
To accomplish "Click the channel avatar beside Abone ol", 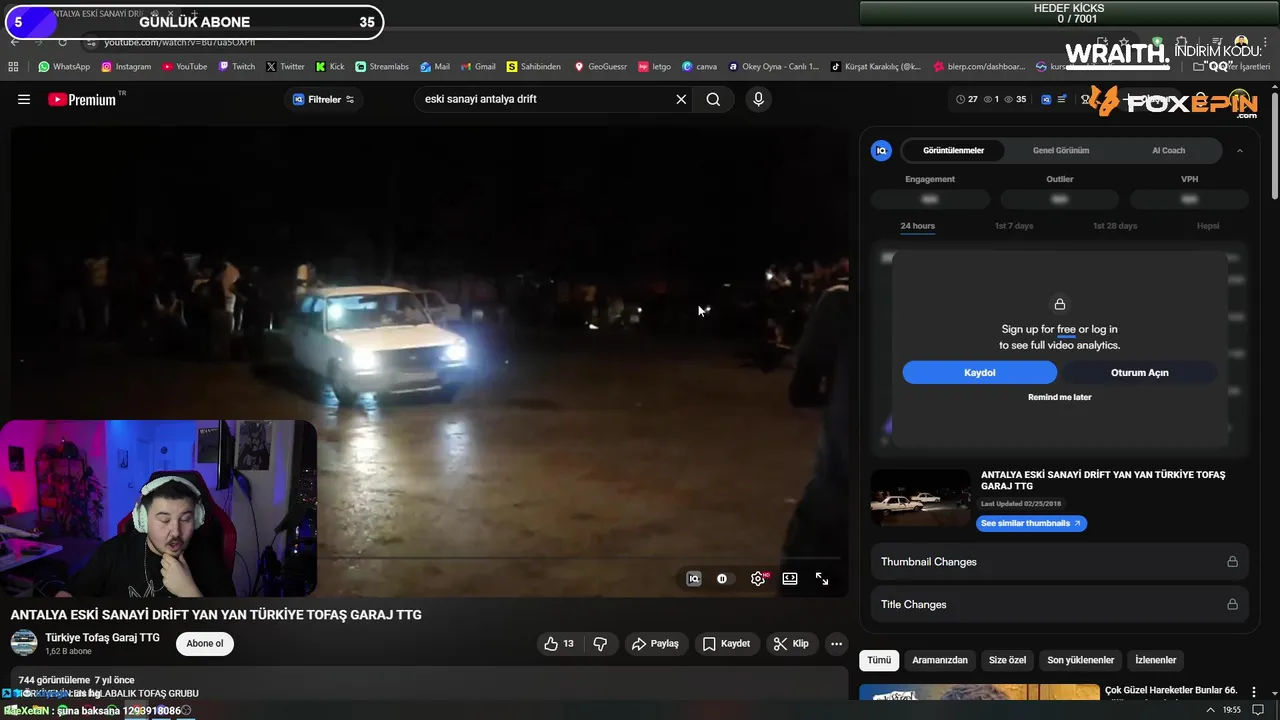I will [x=24, y=643].
